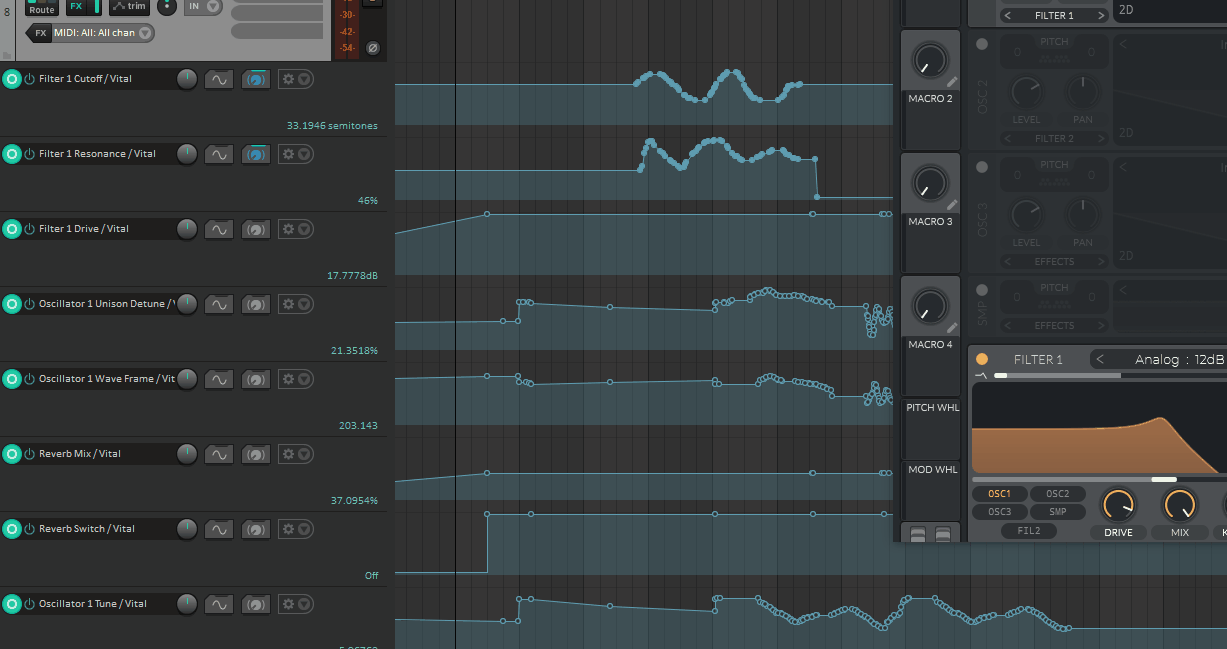
Task: Toggle OSC3 input for Filter 1
Action: point(999,512)
